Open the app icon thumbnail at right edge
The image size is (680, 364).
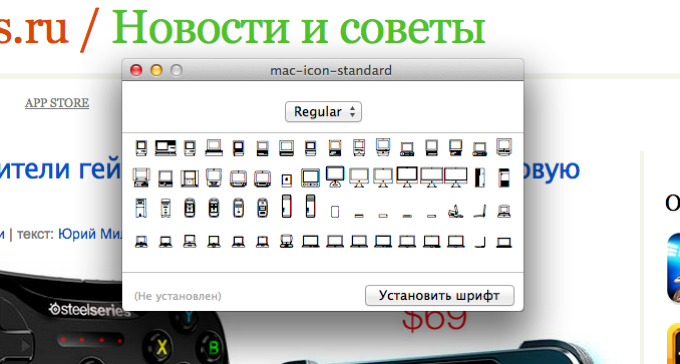[x=673, y=268]
